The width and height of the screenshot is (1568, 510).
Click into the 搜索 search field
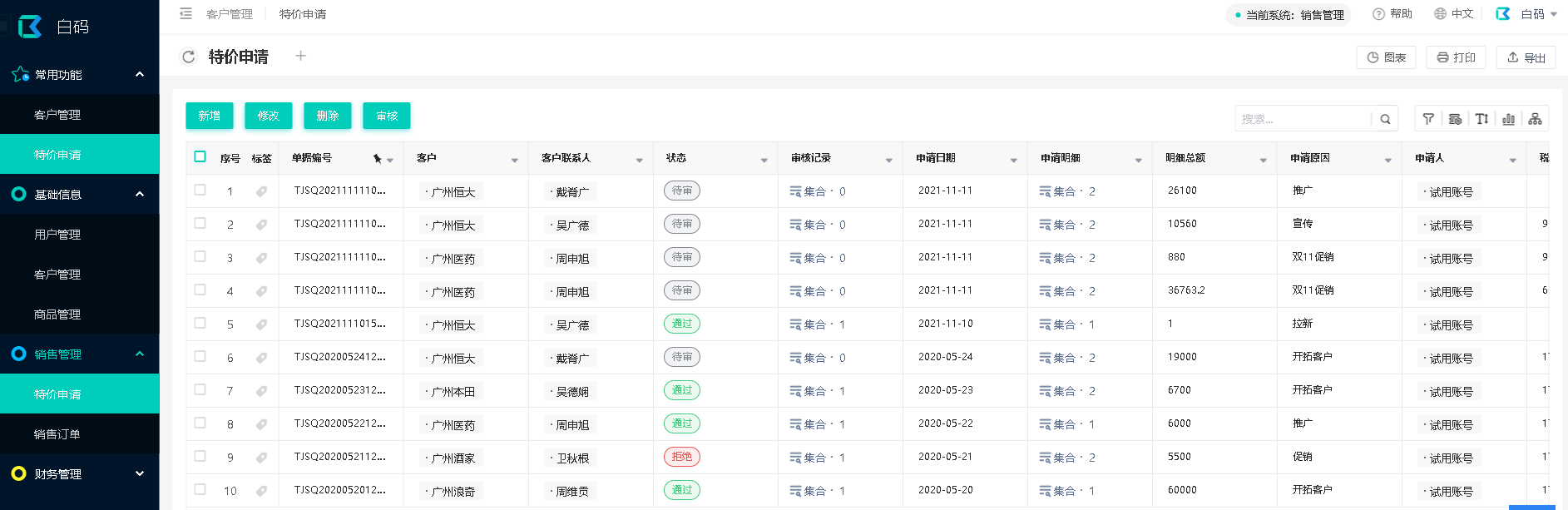pos(1302,119)
